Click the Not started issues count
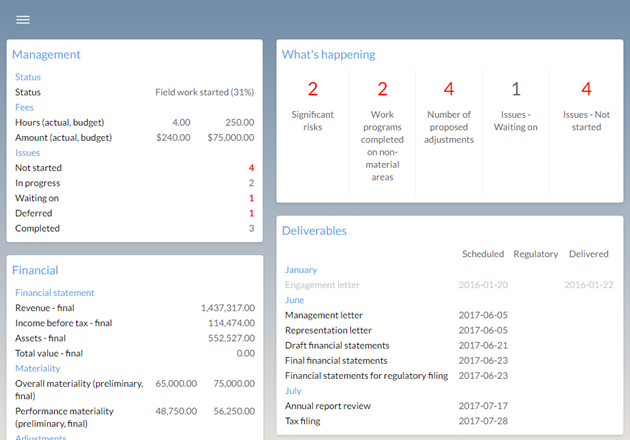Screen dimensions: 630x440 click(250, 168)
